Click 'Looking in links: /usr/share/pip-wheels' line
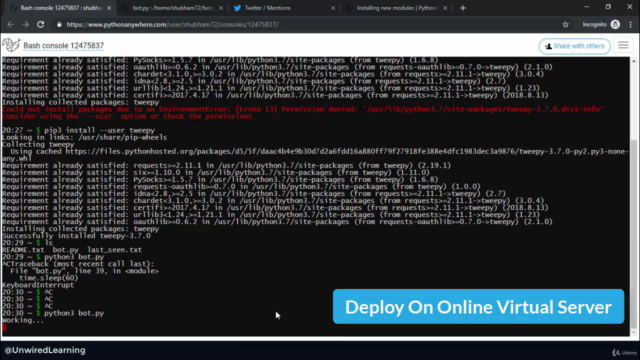Viewport: 640px width, 360px height. click(x=84, y=138)
